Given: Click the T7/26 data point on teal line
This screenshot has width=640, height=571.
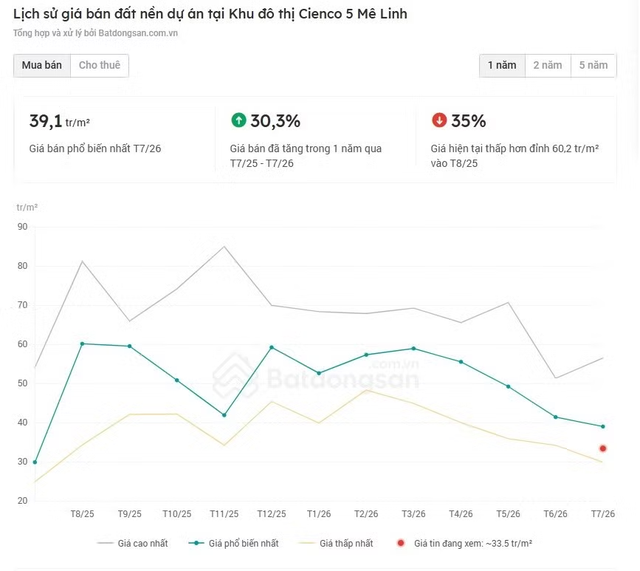Looking at the screenshot, I should tap(603, 427).
